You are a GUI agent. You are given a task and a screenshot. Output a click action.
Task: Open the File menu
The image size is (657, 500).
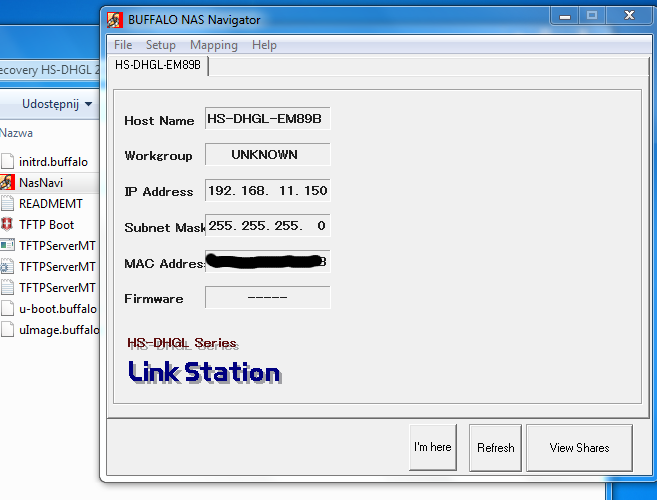coord(123,45)
